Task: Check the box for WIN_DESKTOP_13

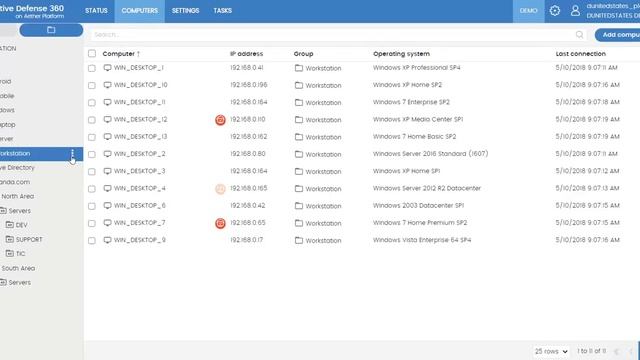Action: (x=92, y=137)
